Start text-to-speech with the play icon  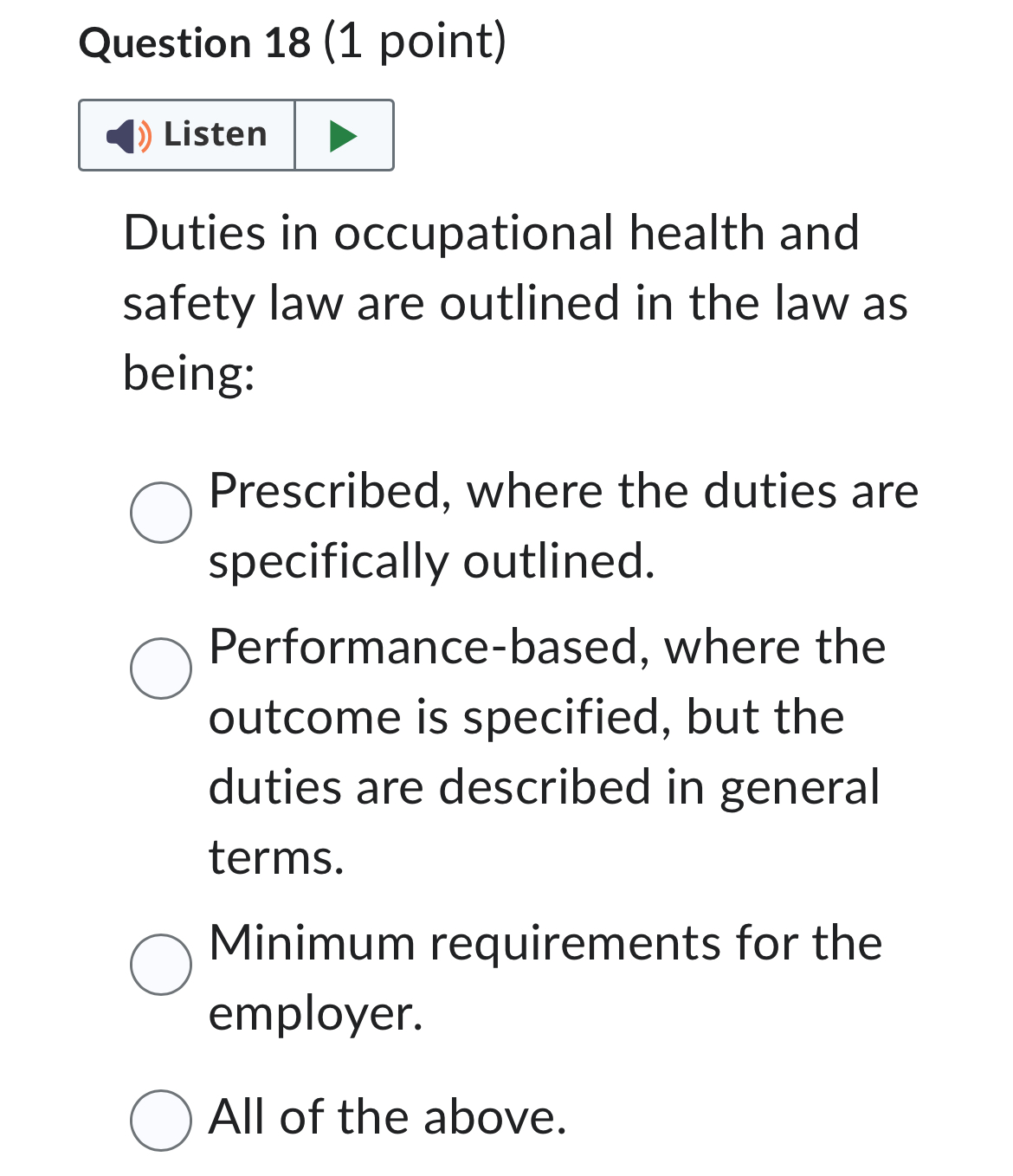(x=341, y=134)
